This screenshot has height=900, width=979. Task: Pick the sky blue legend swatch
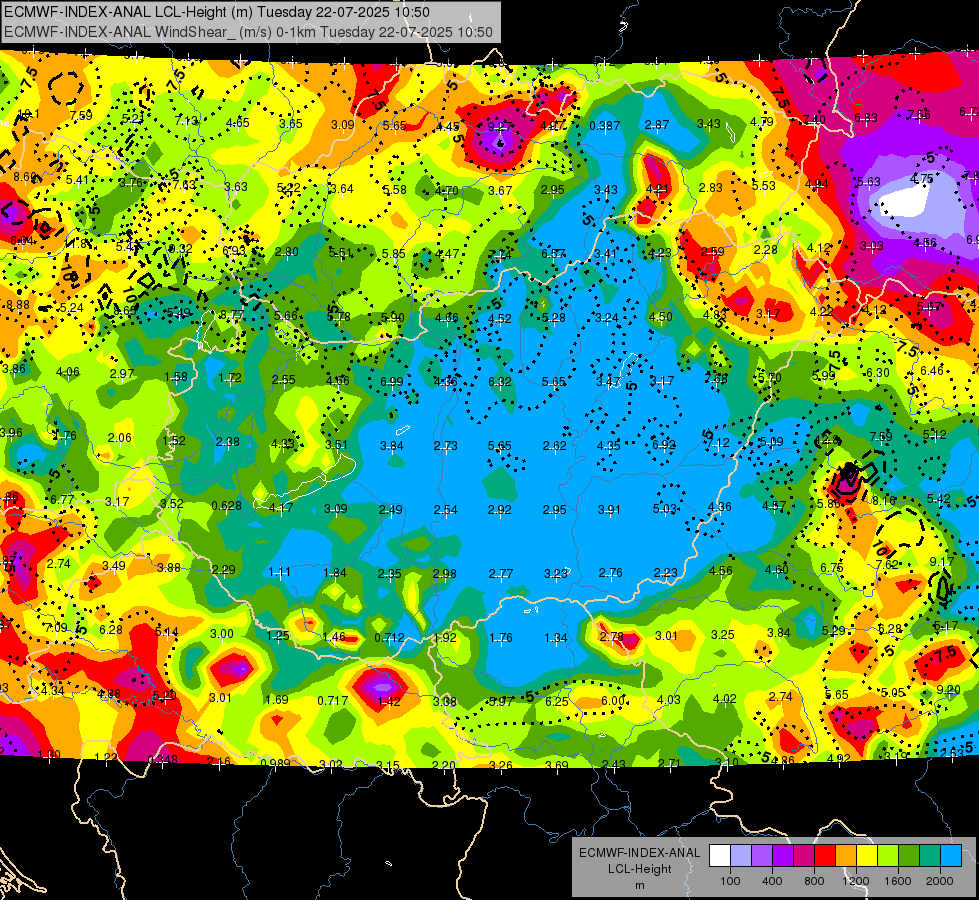tap(952, 855)
